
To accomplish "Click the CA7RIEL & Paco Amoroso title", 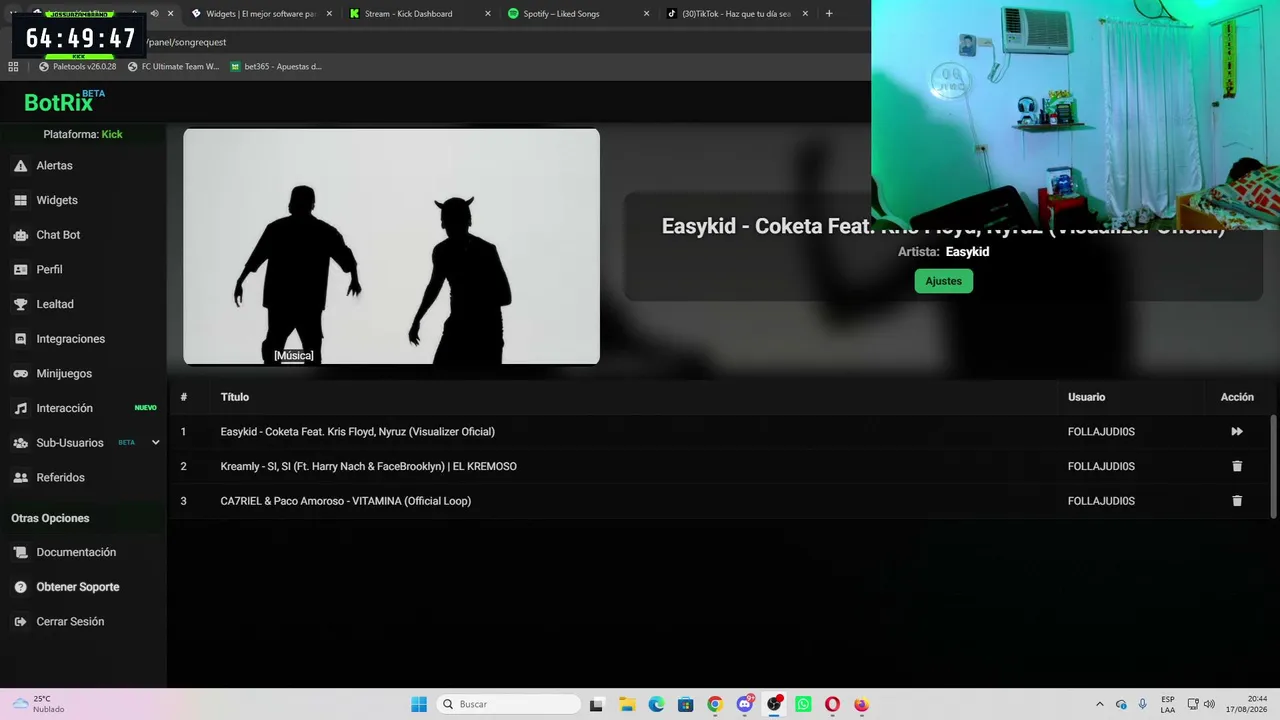I will click(x=345, y=501).
